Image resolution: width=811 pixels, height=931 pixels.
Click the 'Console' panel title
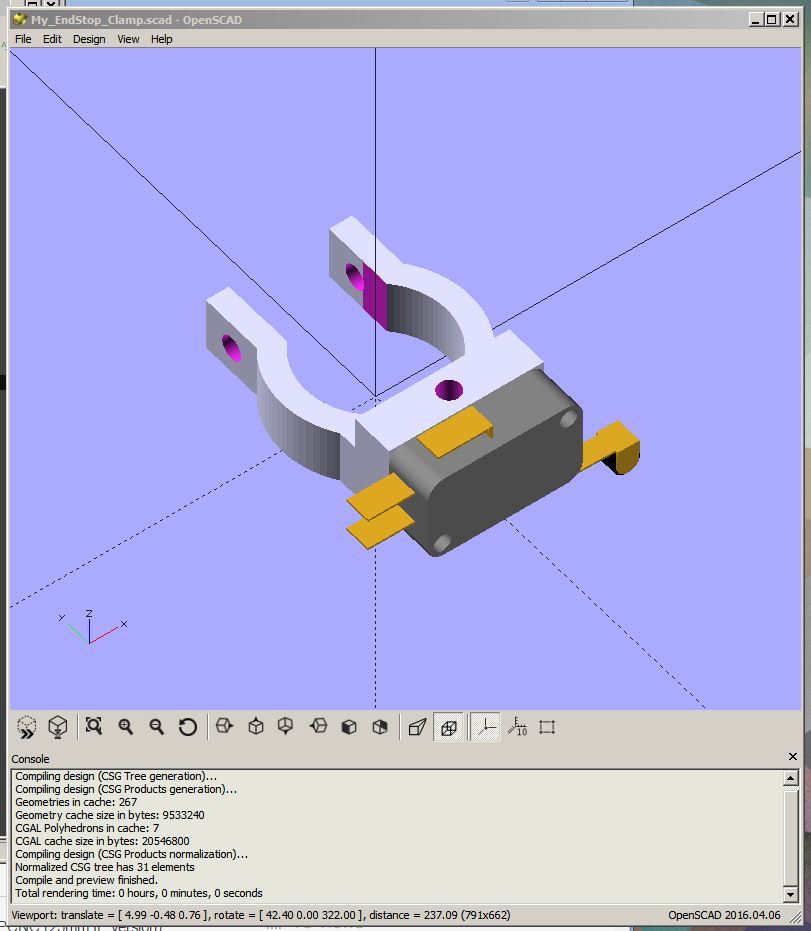coord(30,759)
